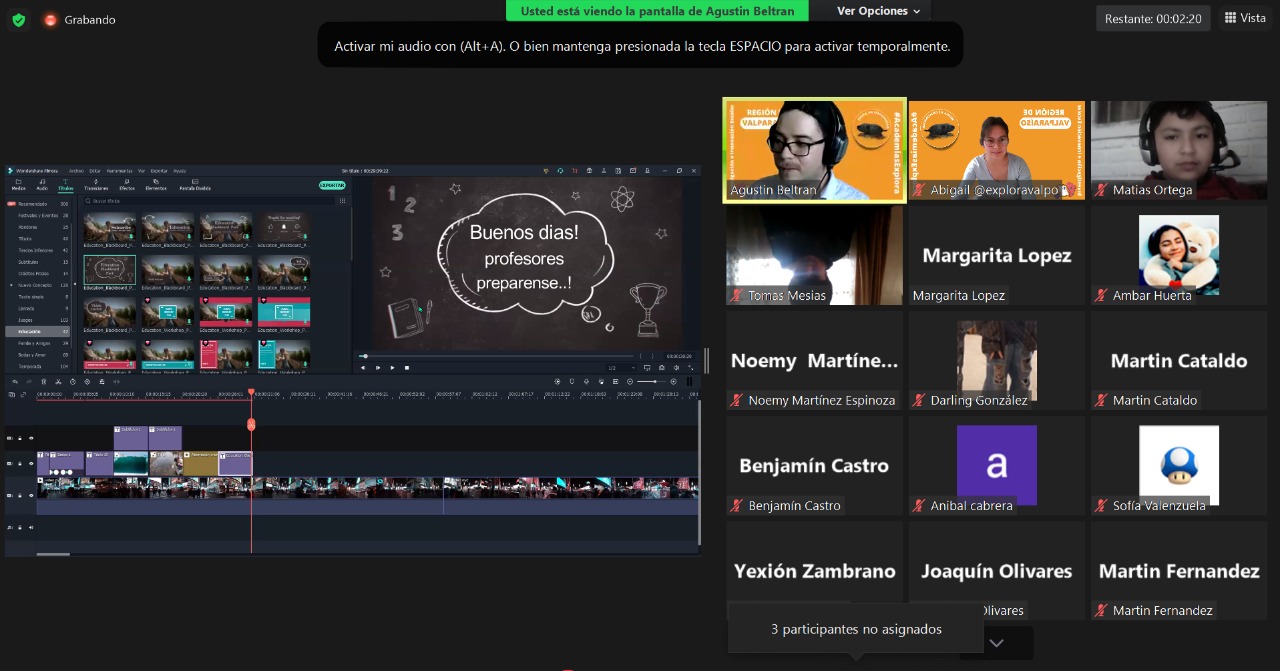The height and width of the screenshot is (671, 1280).
Task: Click the EXPORTAR button
Action: 332,185
